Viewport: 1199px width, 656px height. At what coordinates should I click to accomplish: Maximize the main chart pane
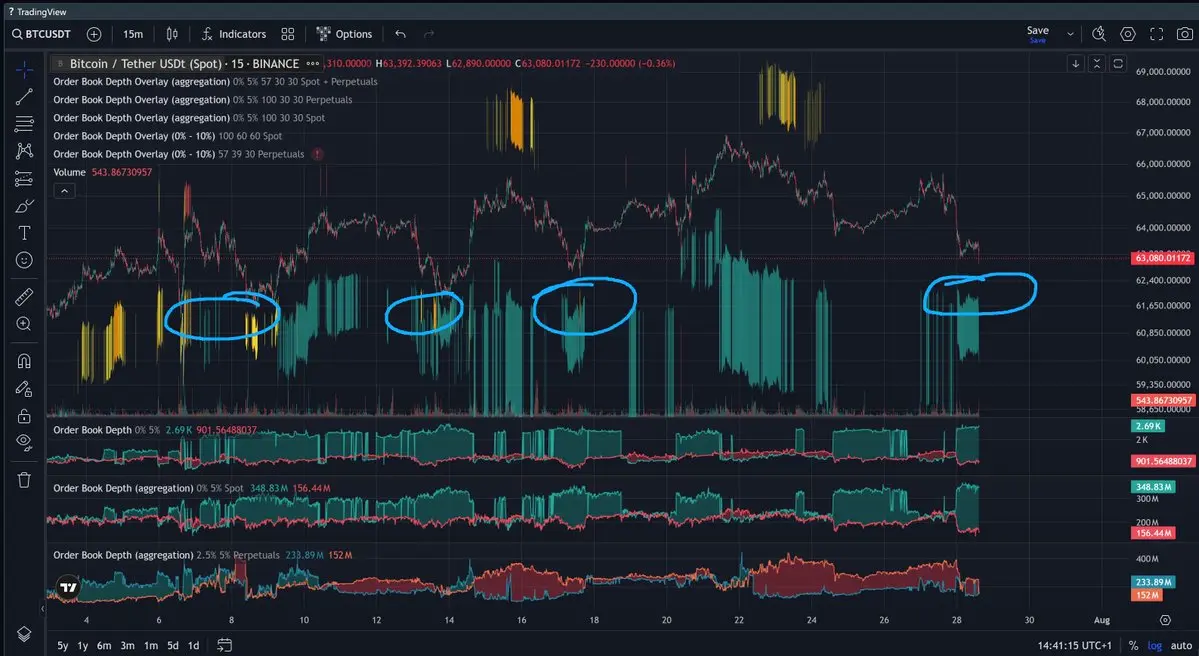point(1118,63)
